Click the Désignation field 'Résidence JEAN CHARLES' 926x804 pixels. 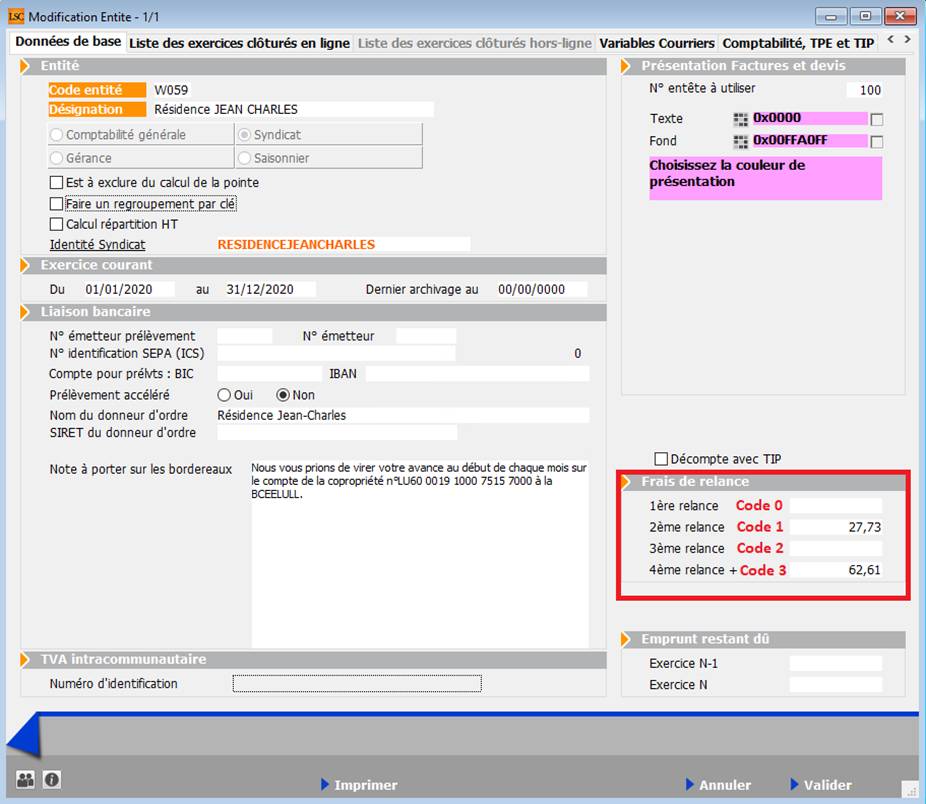[293, 109]
